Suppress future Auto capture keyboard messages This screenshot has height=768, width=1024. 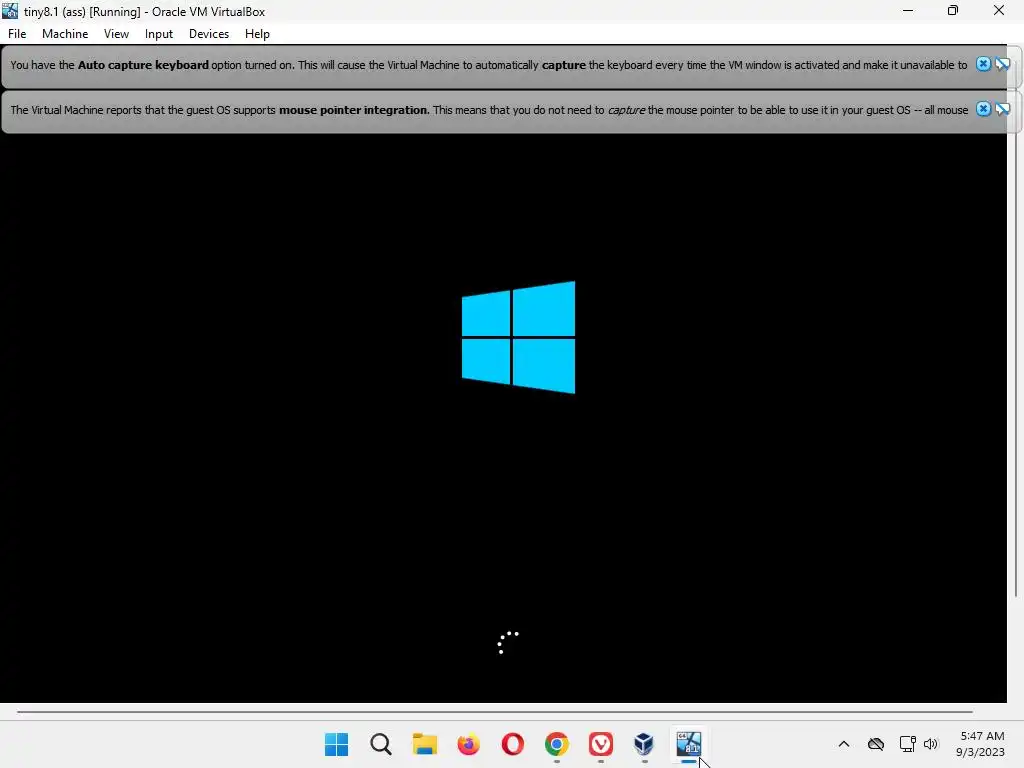tap(1002, 64)
